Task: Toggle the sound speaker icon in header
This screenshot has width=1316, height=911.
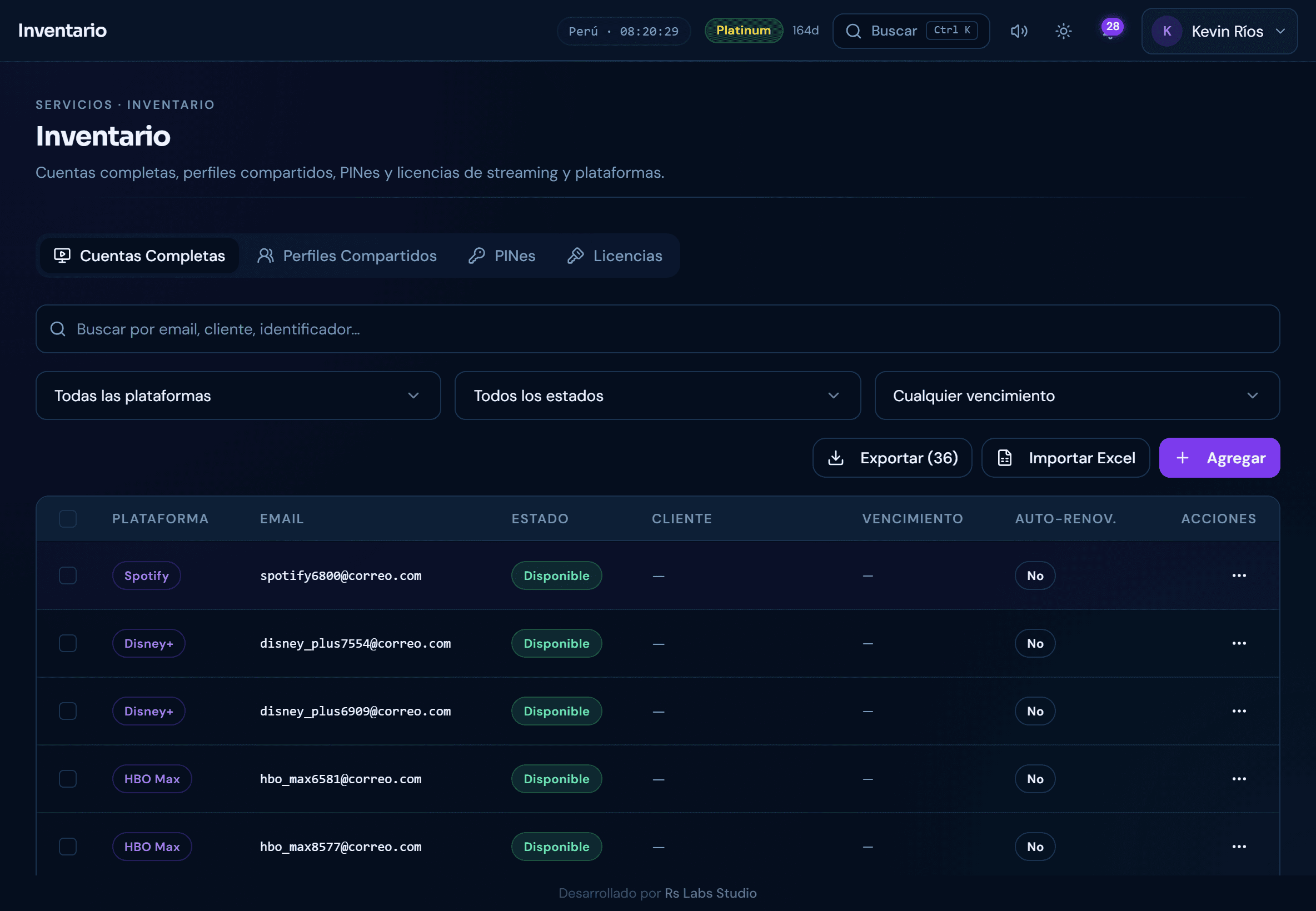Action: (1019, 31)
